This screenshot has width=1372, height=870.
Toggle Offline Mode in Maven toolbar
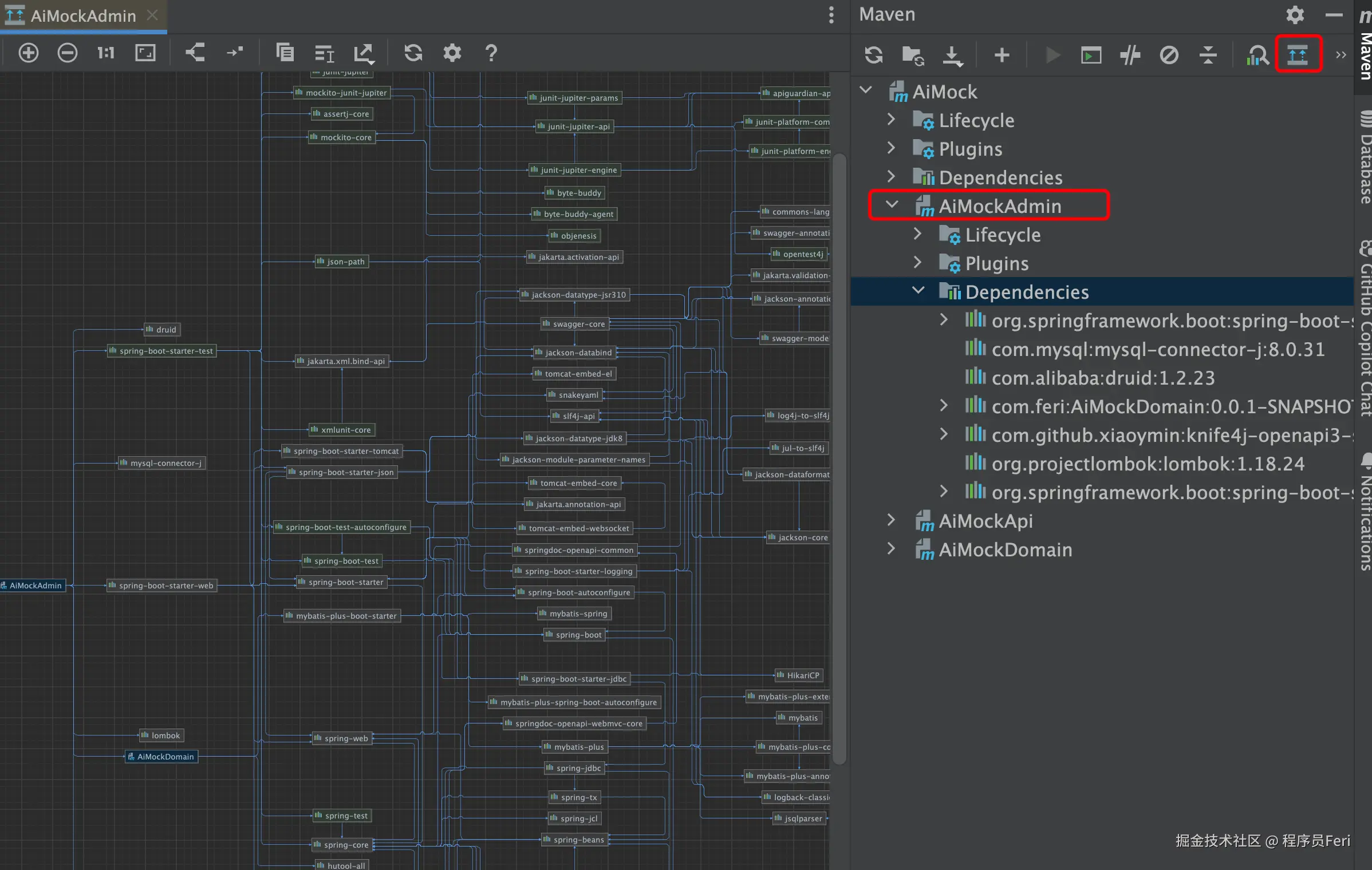coord(1130,55)
